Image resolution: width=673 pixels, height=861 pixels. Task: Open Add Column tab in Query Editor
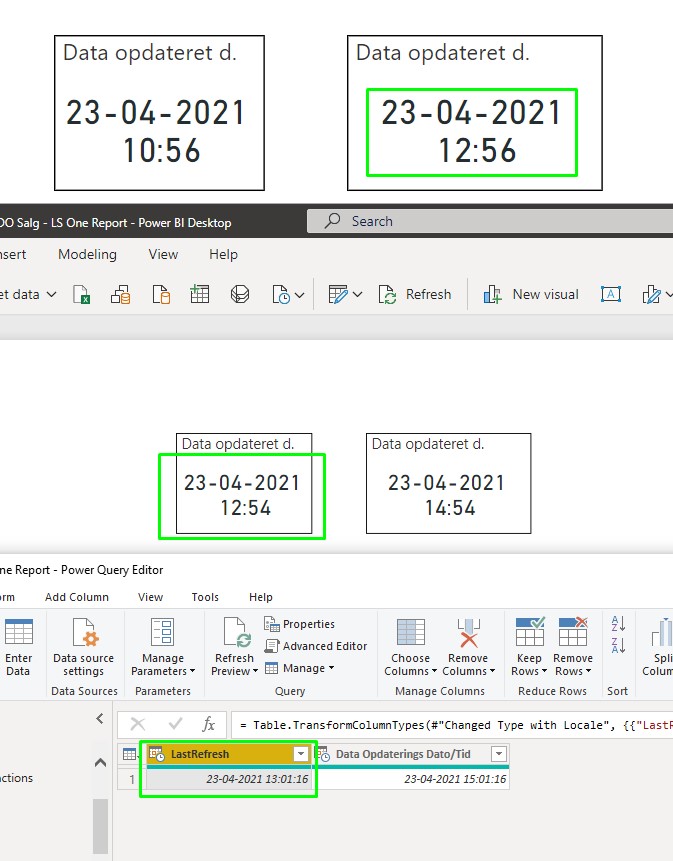77,597
